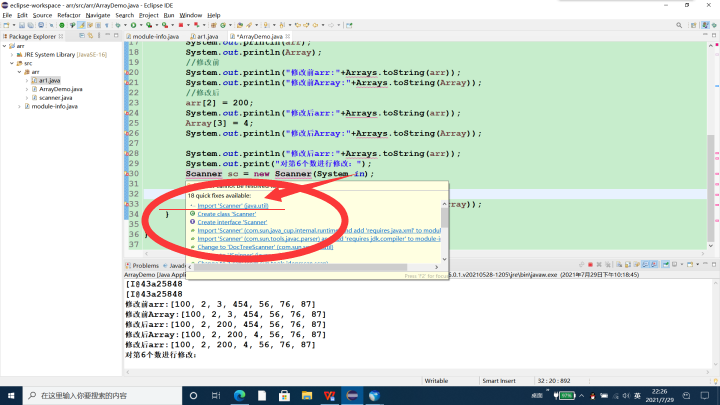Viewport: 720px width, 405px height.
Task: Click the Windows Start button
Action: tap(12, 395)
